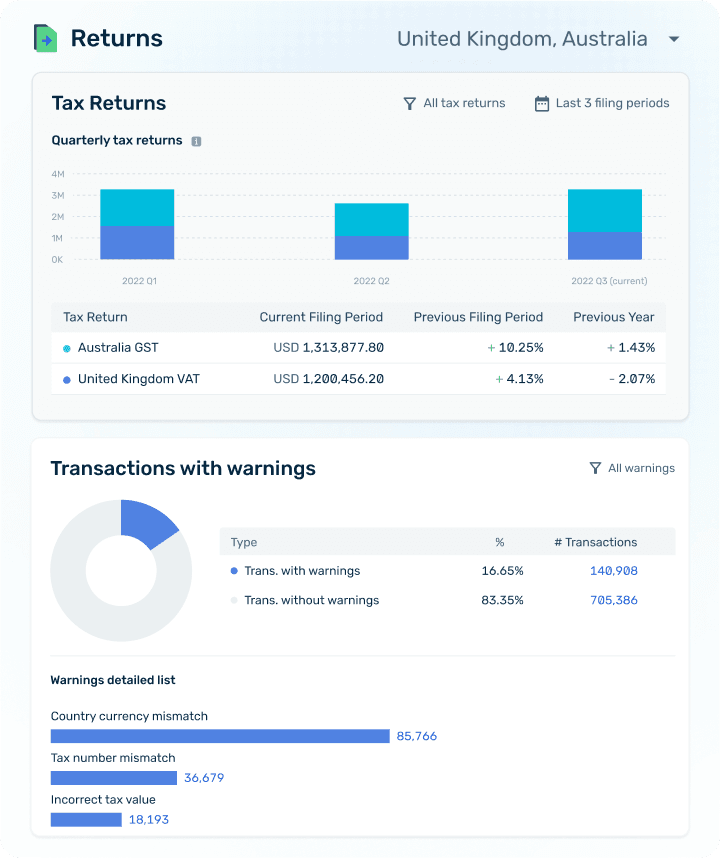
Task: Click the 2022 Q1 axis label
Action: point(139,281)
